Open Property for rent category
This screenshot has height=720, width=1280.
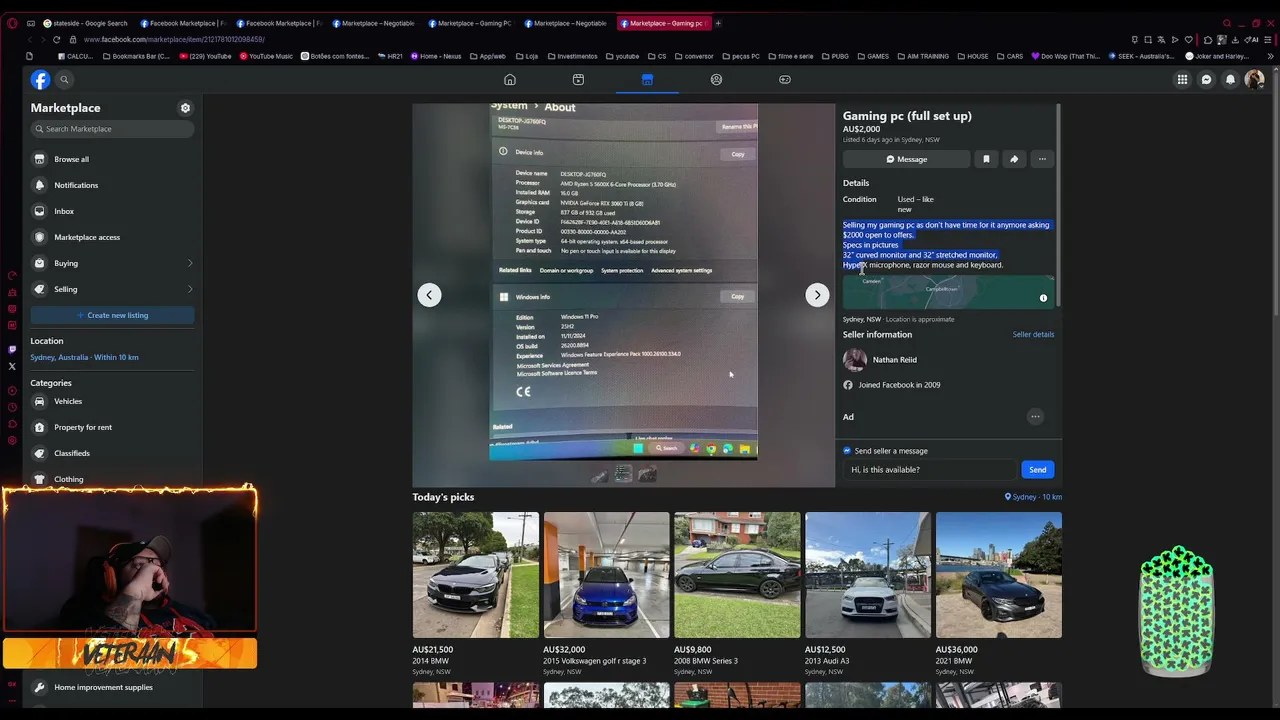[112, 427]
